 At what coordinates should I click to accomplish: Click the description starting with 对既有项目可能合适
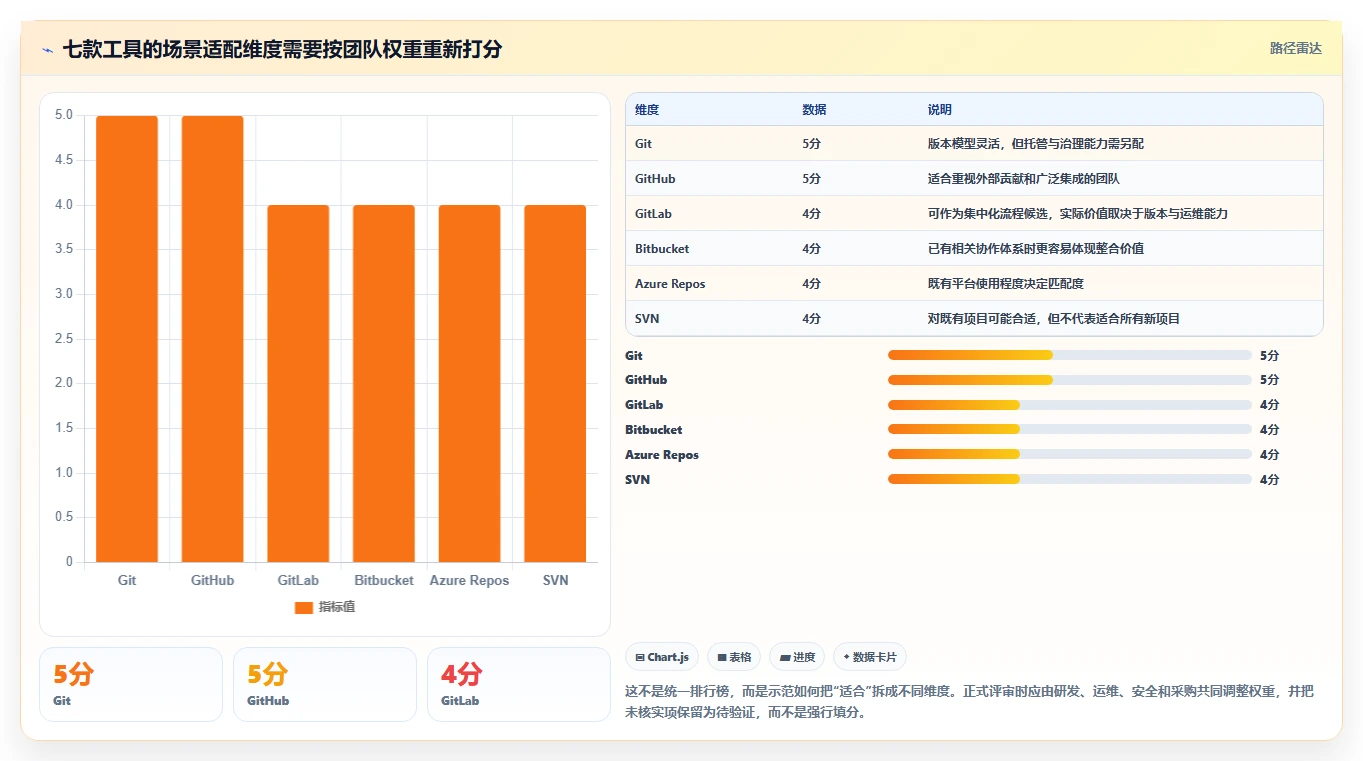pos(1054,319)
